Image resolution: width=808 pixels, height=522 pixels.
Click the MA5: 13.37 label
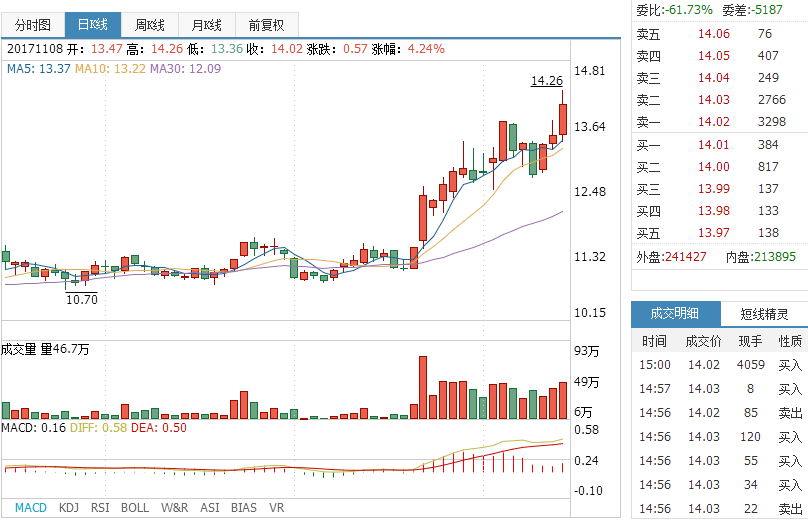coord(39,69)
